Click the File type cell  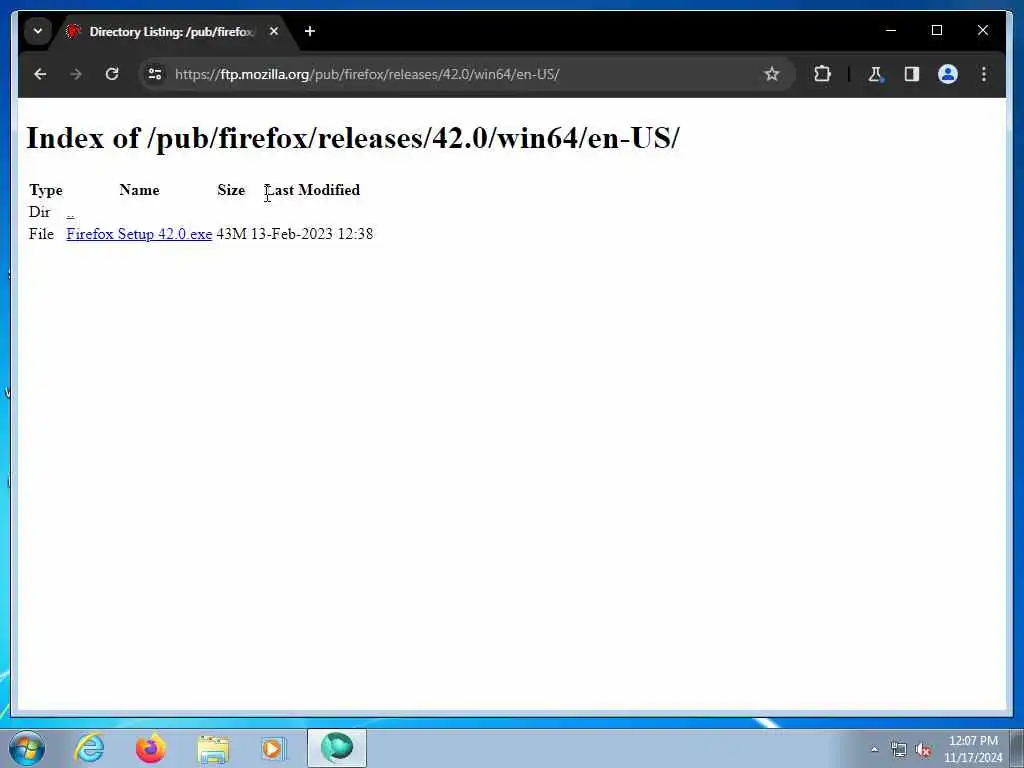click(41, 234)
